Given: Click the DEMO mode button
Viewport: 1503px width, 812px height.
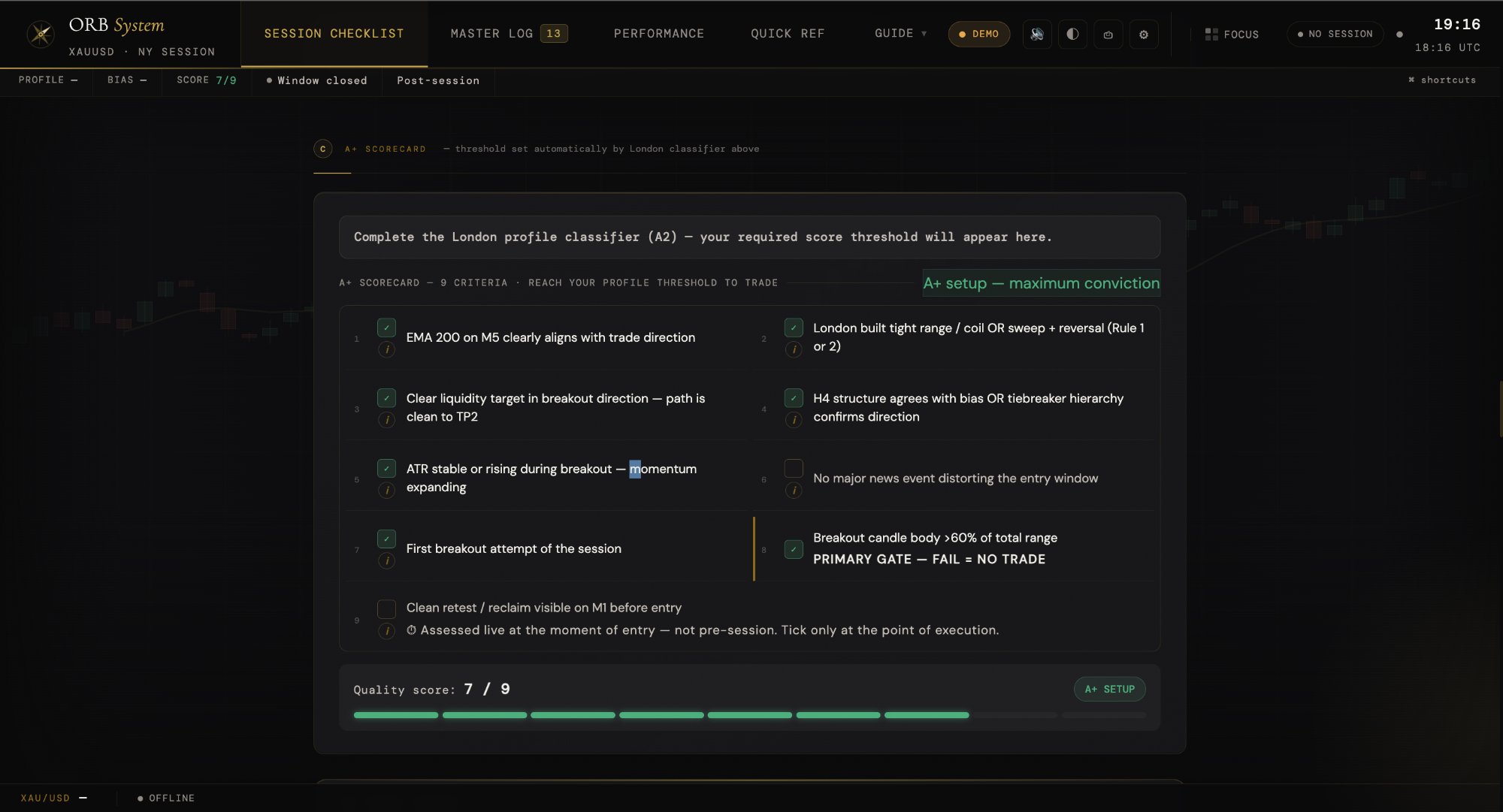Looking at the screenshot, I should pyautogui.click(x=978, y=34).
